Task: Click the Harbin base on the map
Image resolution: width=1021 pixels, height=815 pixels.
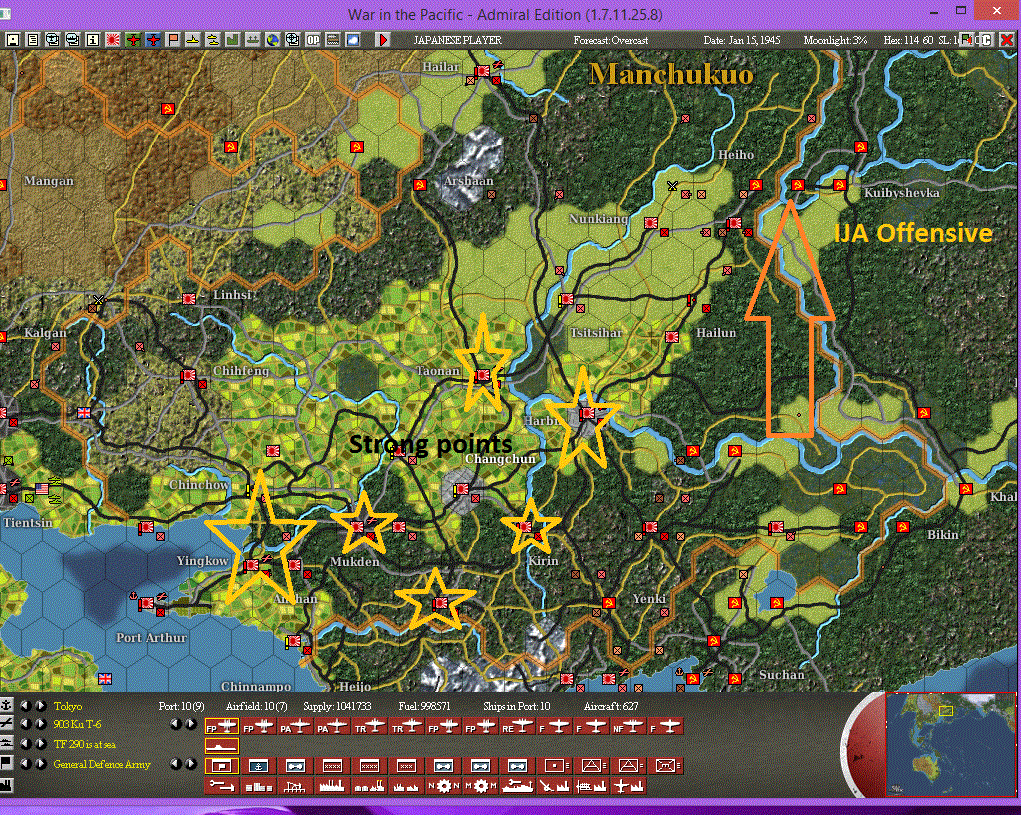Action: tap(587, 413)
